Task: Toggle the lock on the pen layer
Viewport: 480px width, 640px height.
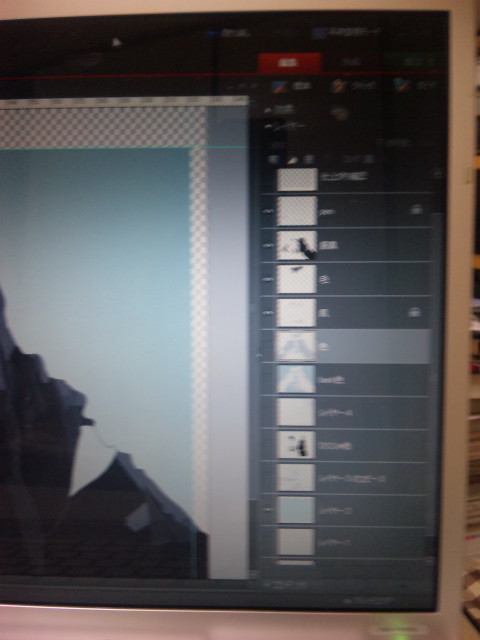Action: pyautogui.click(x=416, y=210)
